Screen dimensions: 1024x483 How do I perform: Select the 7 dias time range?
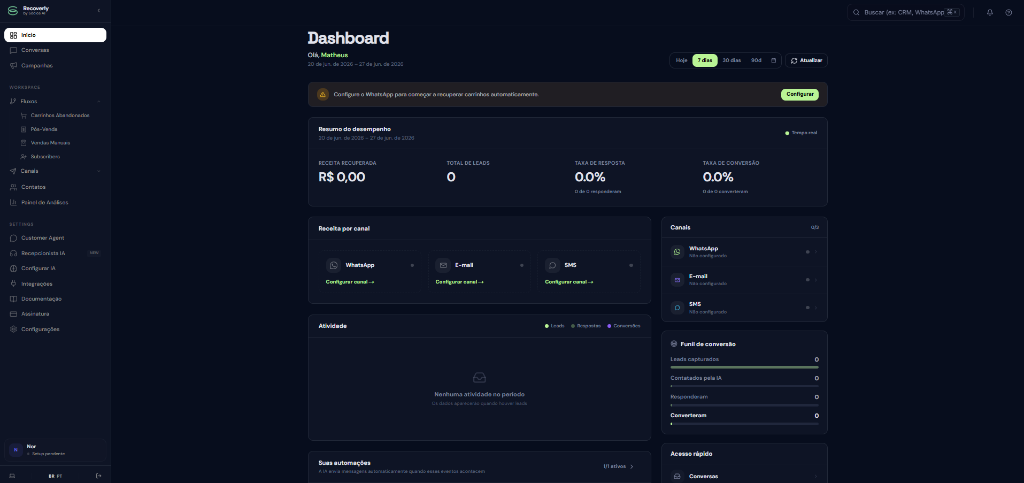tap(705, 61)
